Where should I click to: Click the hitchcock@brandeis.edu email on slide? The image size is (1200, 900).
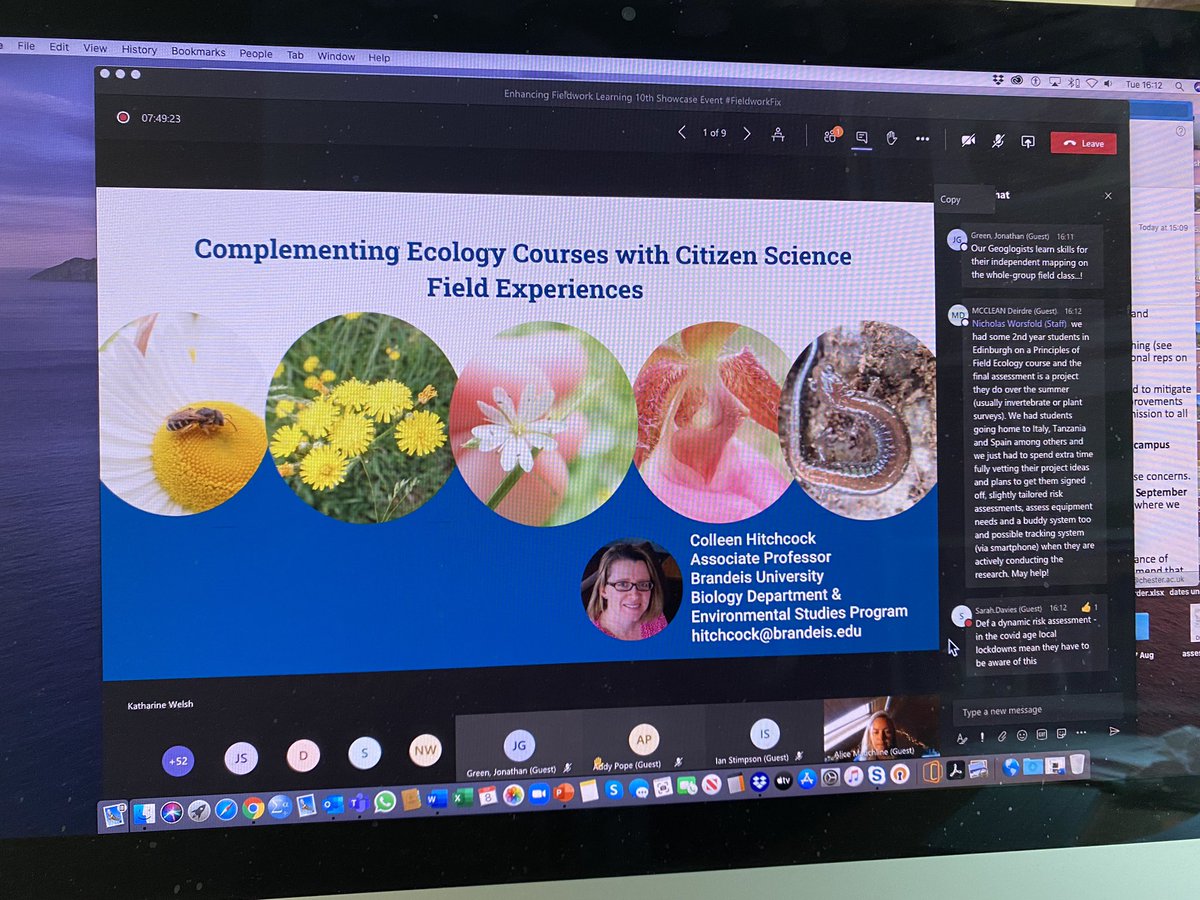tap(776, 634)
